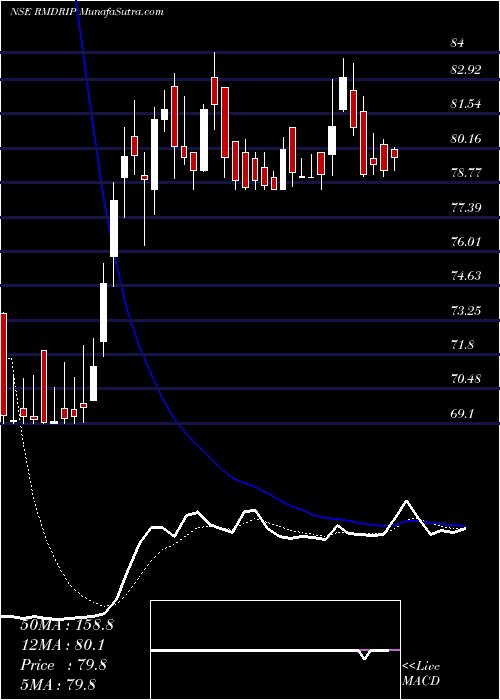The width and height of the screenshot is (500, 700).
Task: Click the 74.63 price axis label
Action: pyautogui.click(x=467, y=276)
